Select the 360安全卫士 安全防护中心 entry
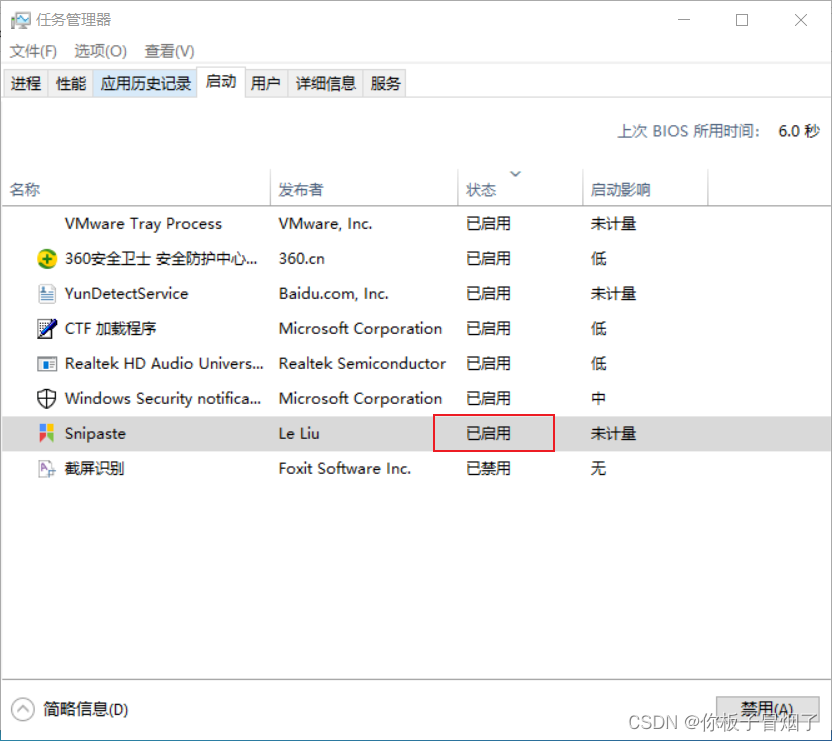 coord(161,259)
